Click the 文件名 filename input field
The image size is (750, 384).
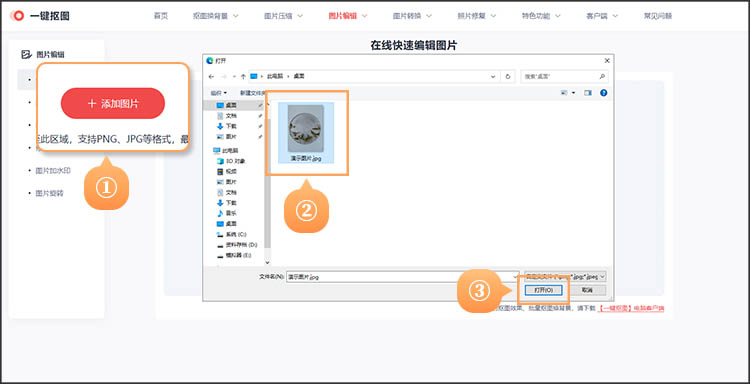[x=402, y=277]
